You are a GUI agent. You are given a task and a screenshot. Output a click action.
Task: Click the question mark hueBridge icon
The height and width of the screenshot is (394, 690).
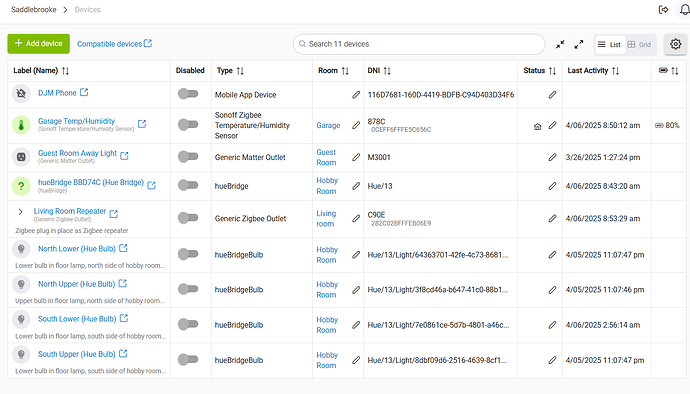[21, 186]
